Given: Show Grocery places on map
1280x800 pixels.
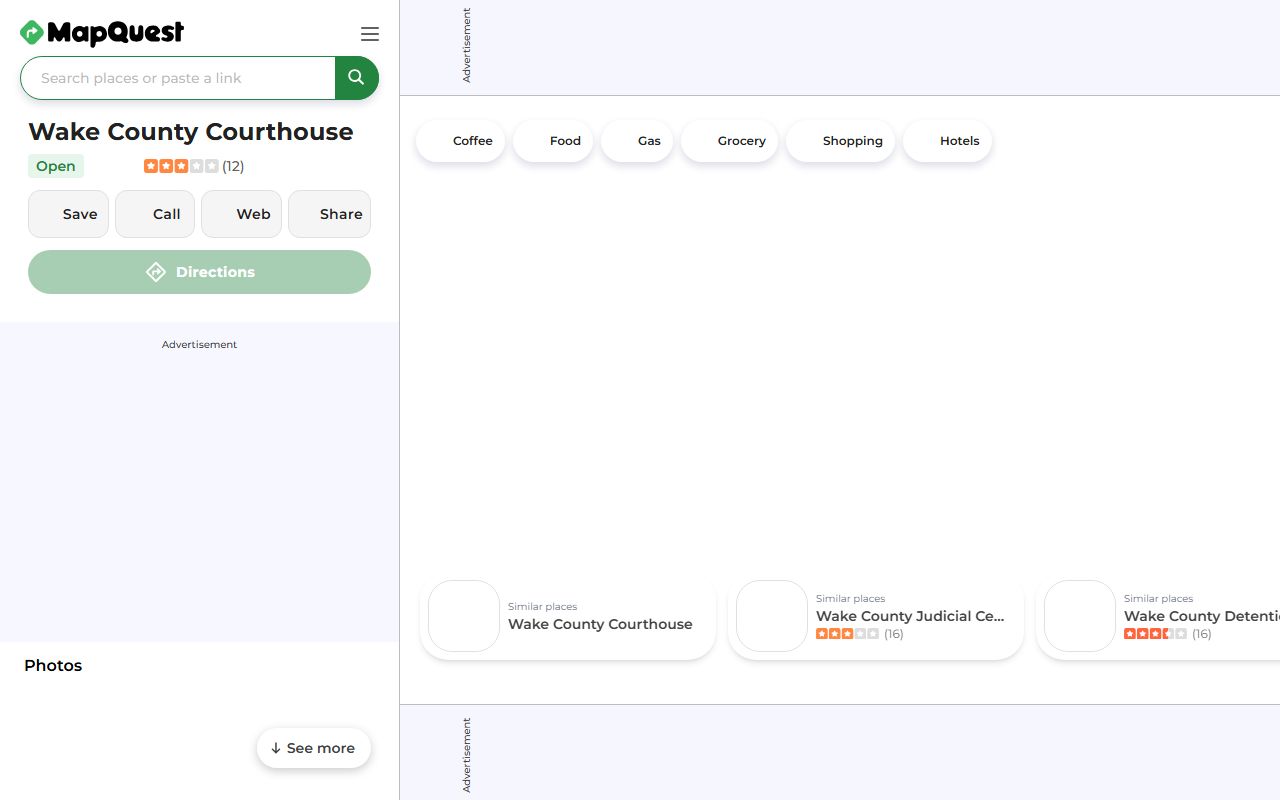Looking at the screenshot, I should pyautogui.click(x=729, y=141).
